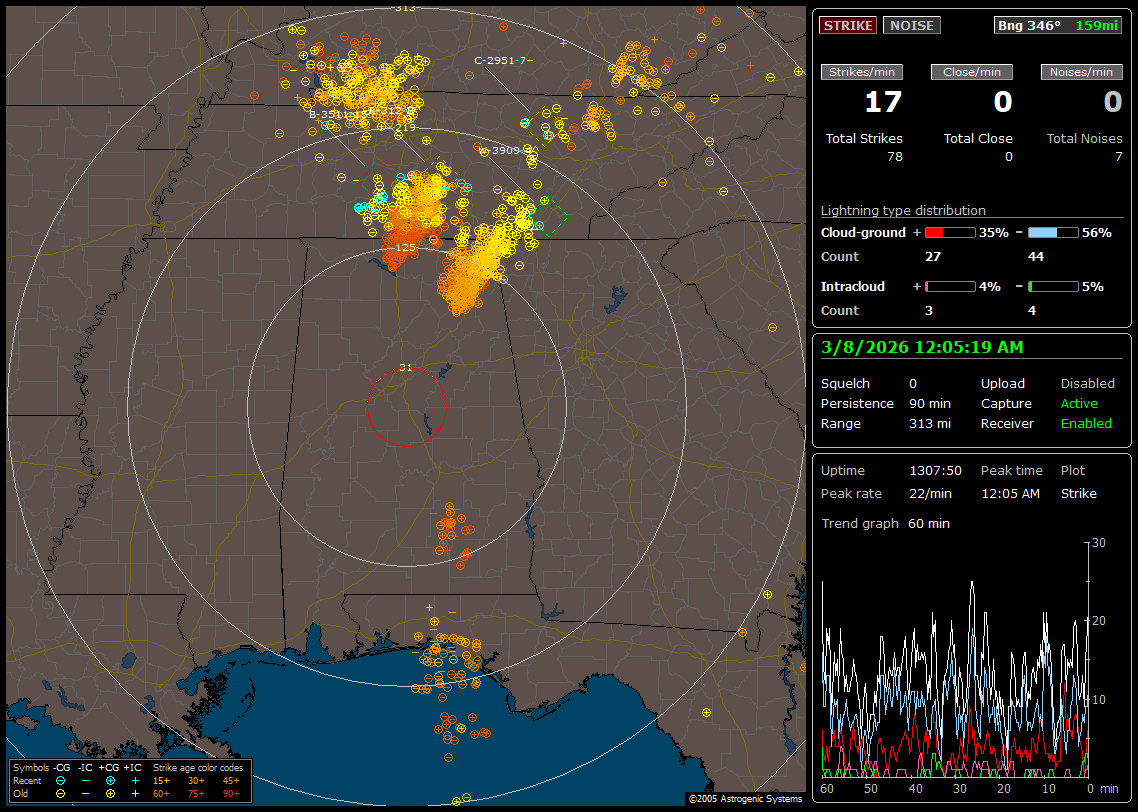Click inside the red dashed 31-mile circle
This screenshot has width=1138, height=812.
406,407
